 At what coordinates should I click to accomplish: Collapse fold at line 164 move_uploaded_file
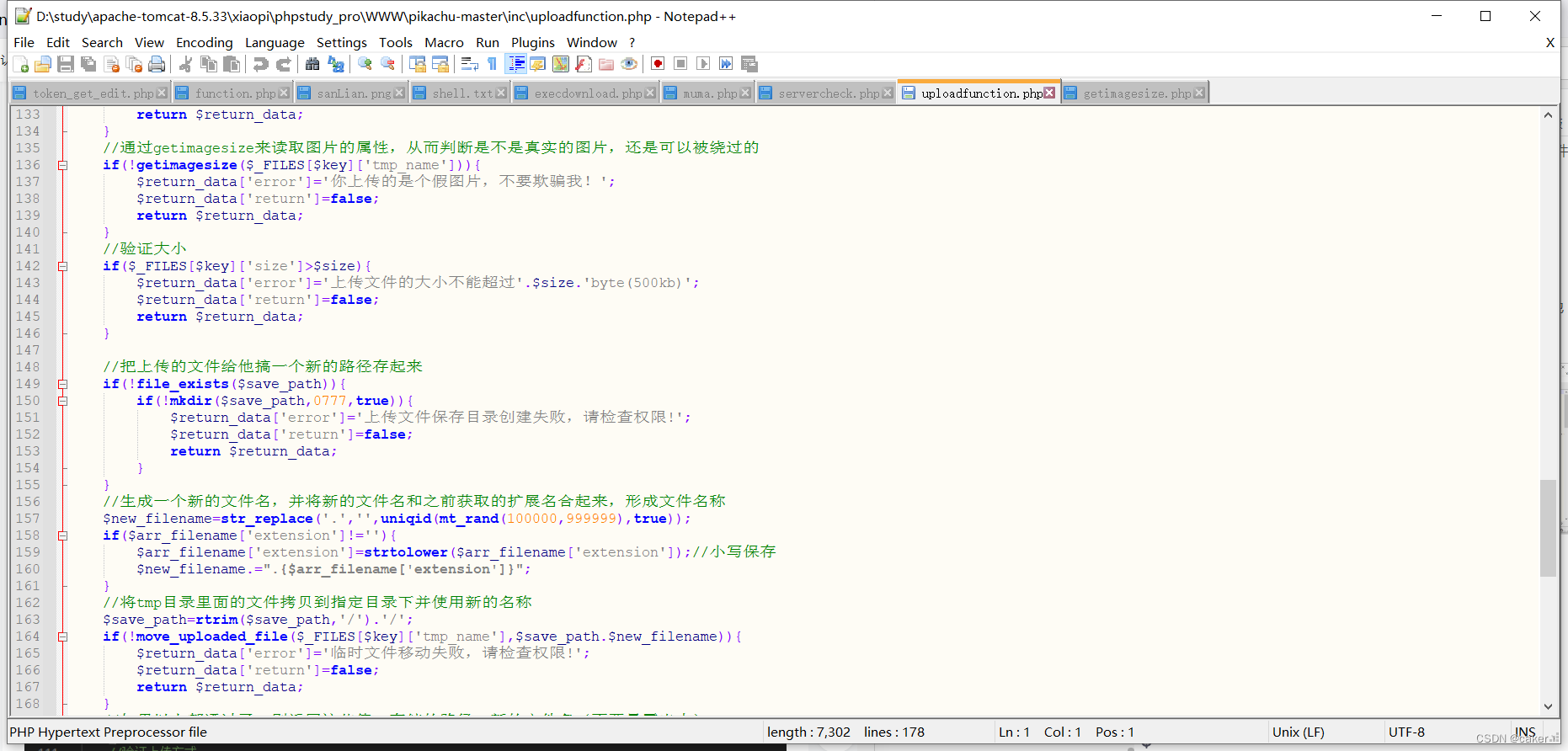tap(62, 636)
